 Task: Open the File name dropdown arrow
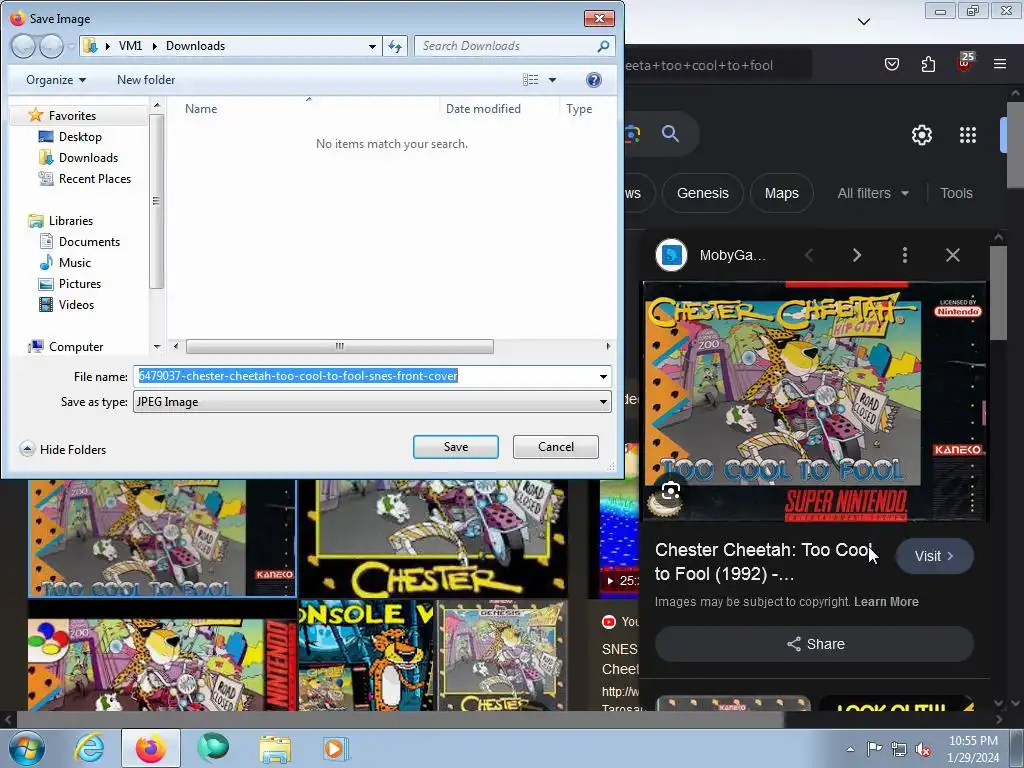[603, 376]
